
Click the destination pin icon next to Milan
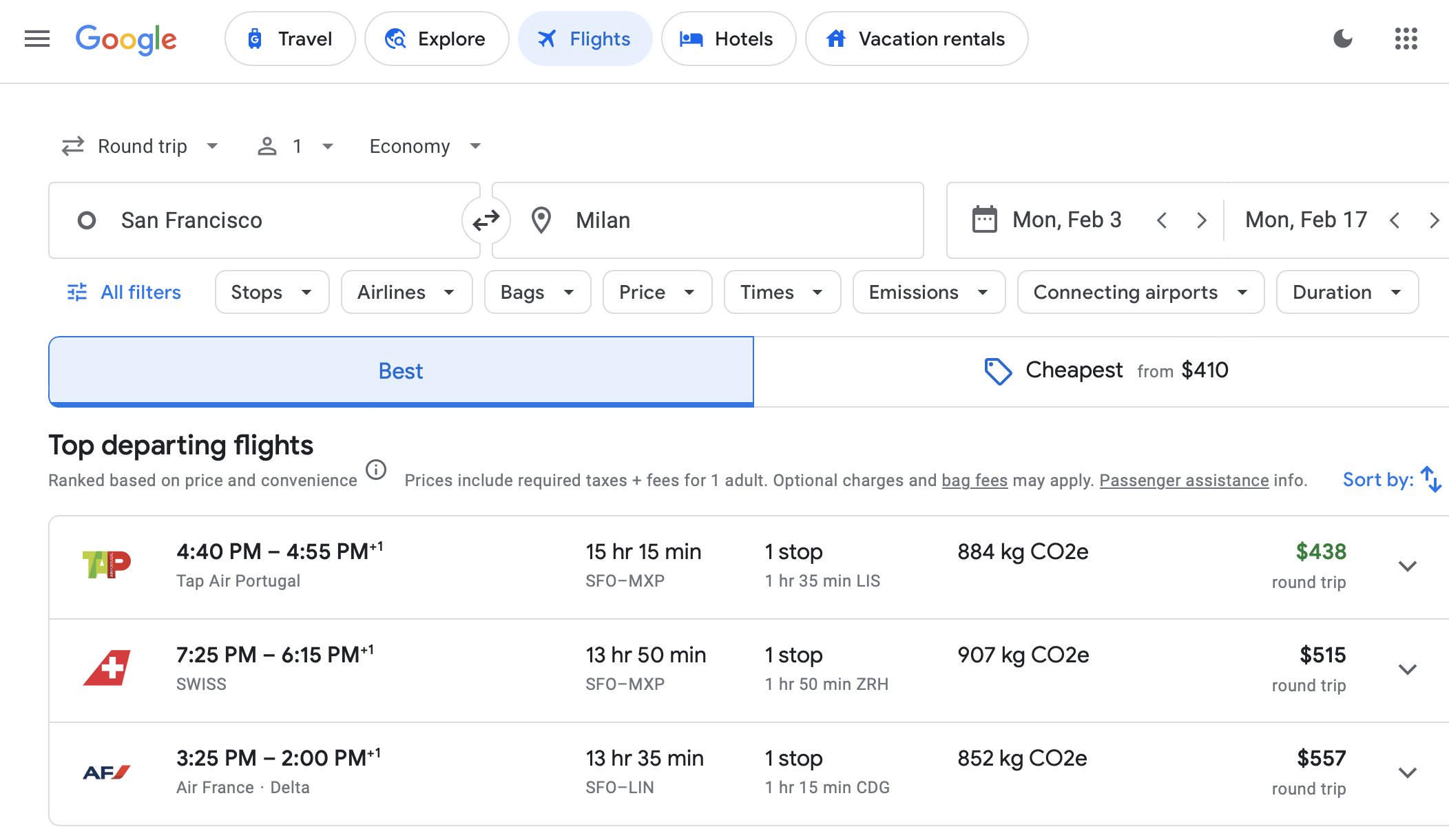point(541,220)
